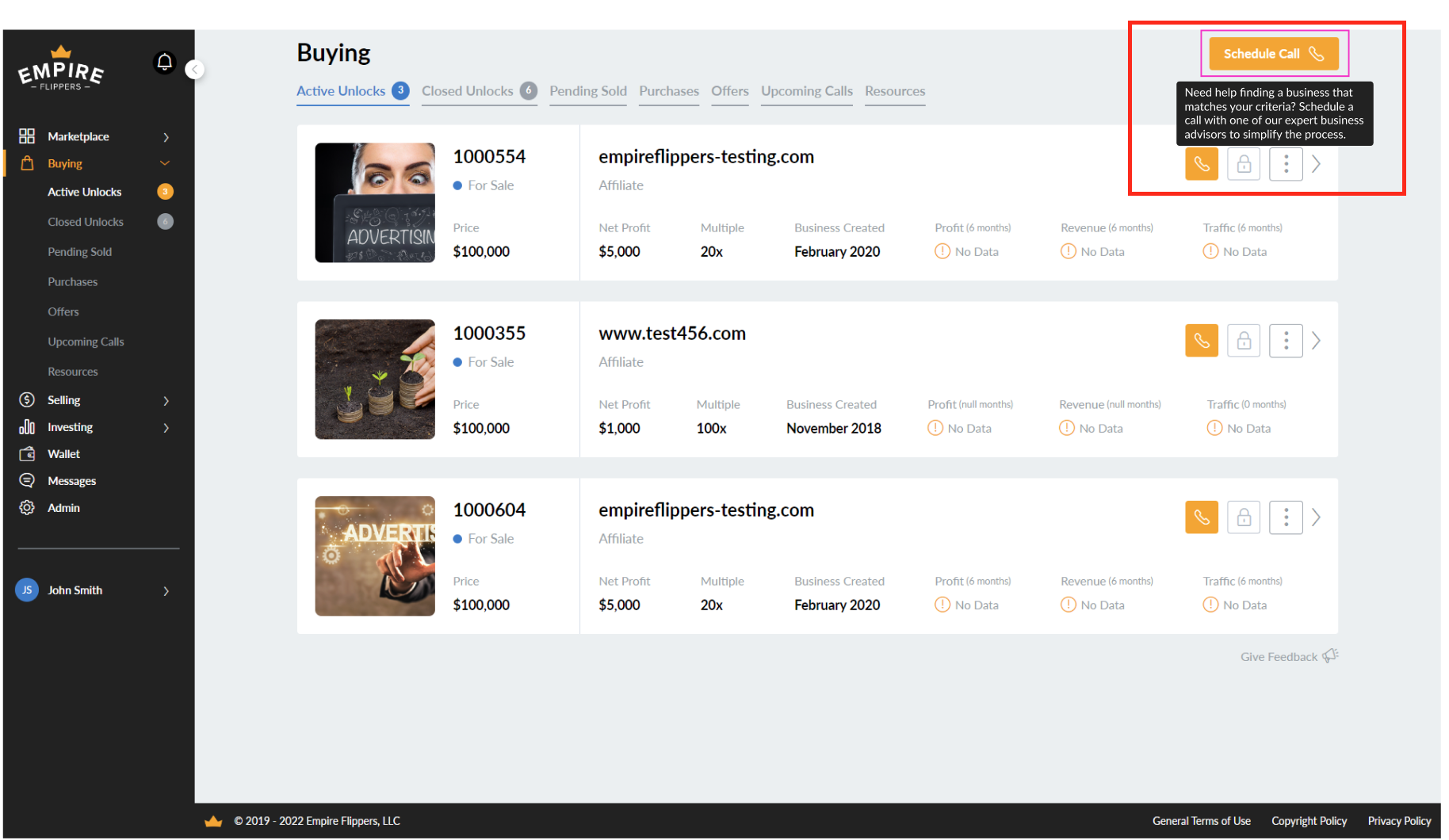The height and width of the screenshot is (840, 1449).
Task: Open three-dot menu for listing 1000355
Action: click(x=1285, y=341)
